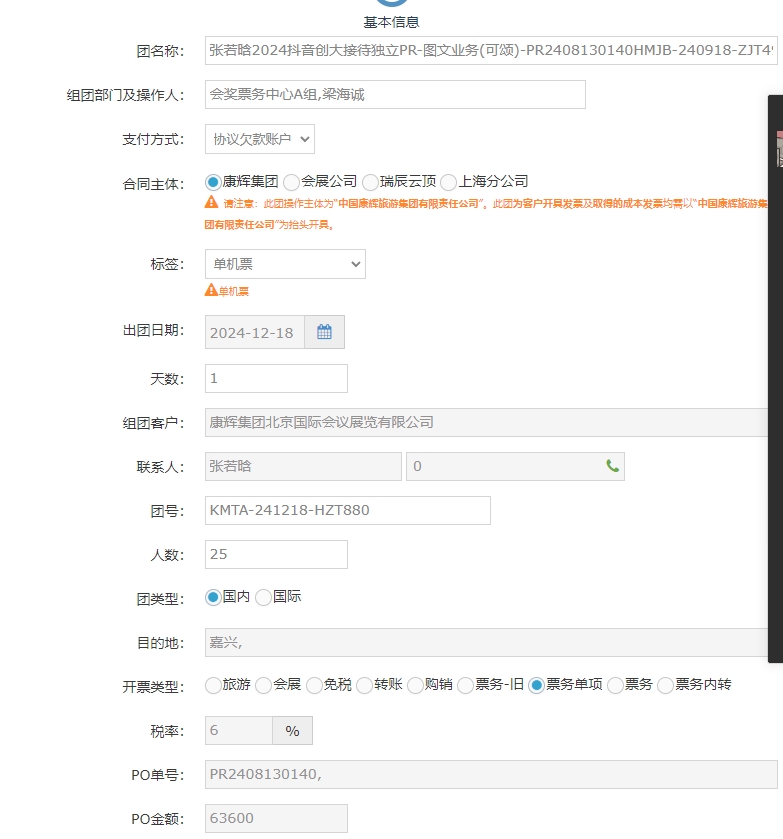Click the percent sign beside tax rate

point(292,731)
